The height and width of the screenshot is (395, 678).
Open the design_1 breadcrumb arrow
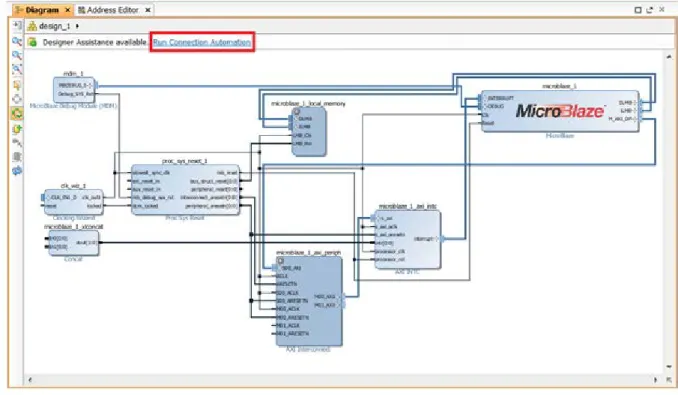pos(77,26)
